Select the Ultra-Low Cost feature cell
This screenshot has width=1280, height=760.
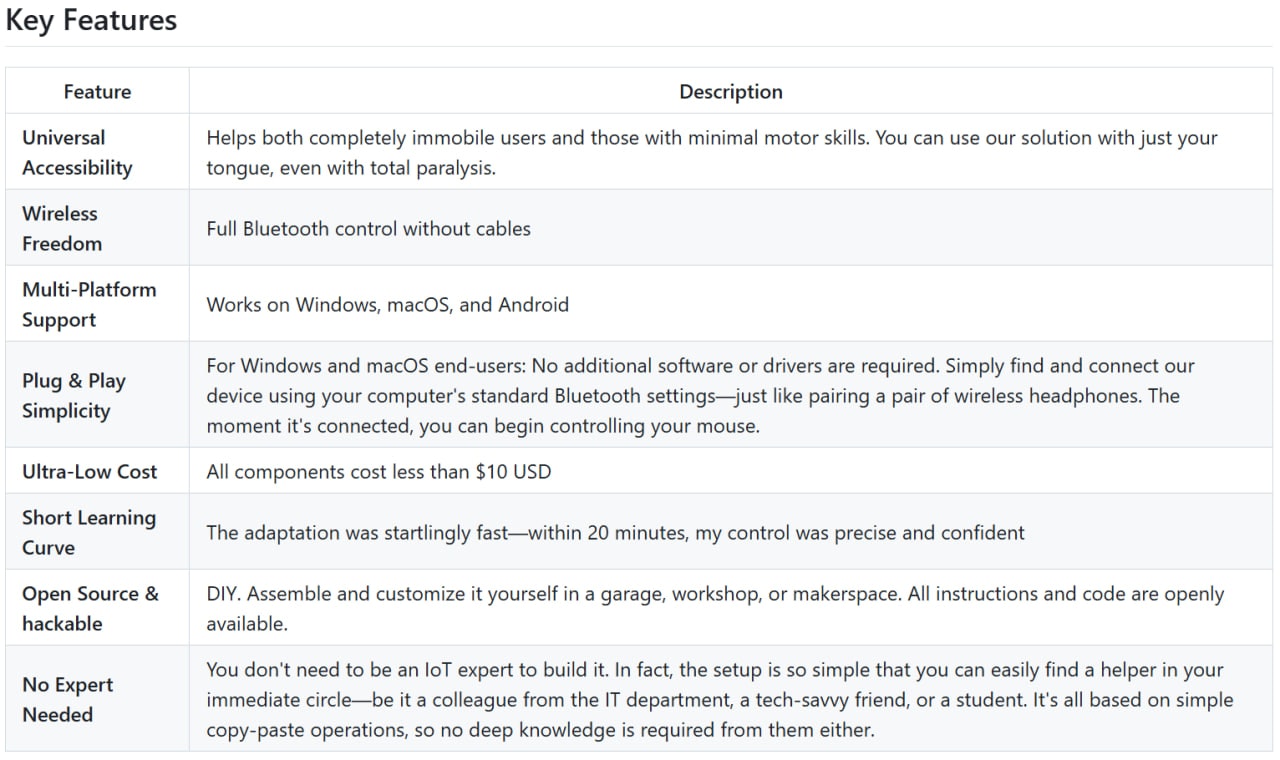pyautogui.click(x=90, y=471)
